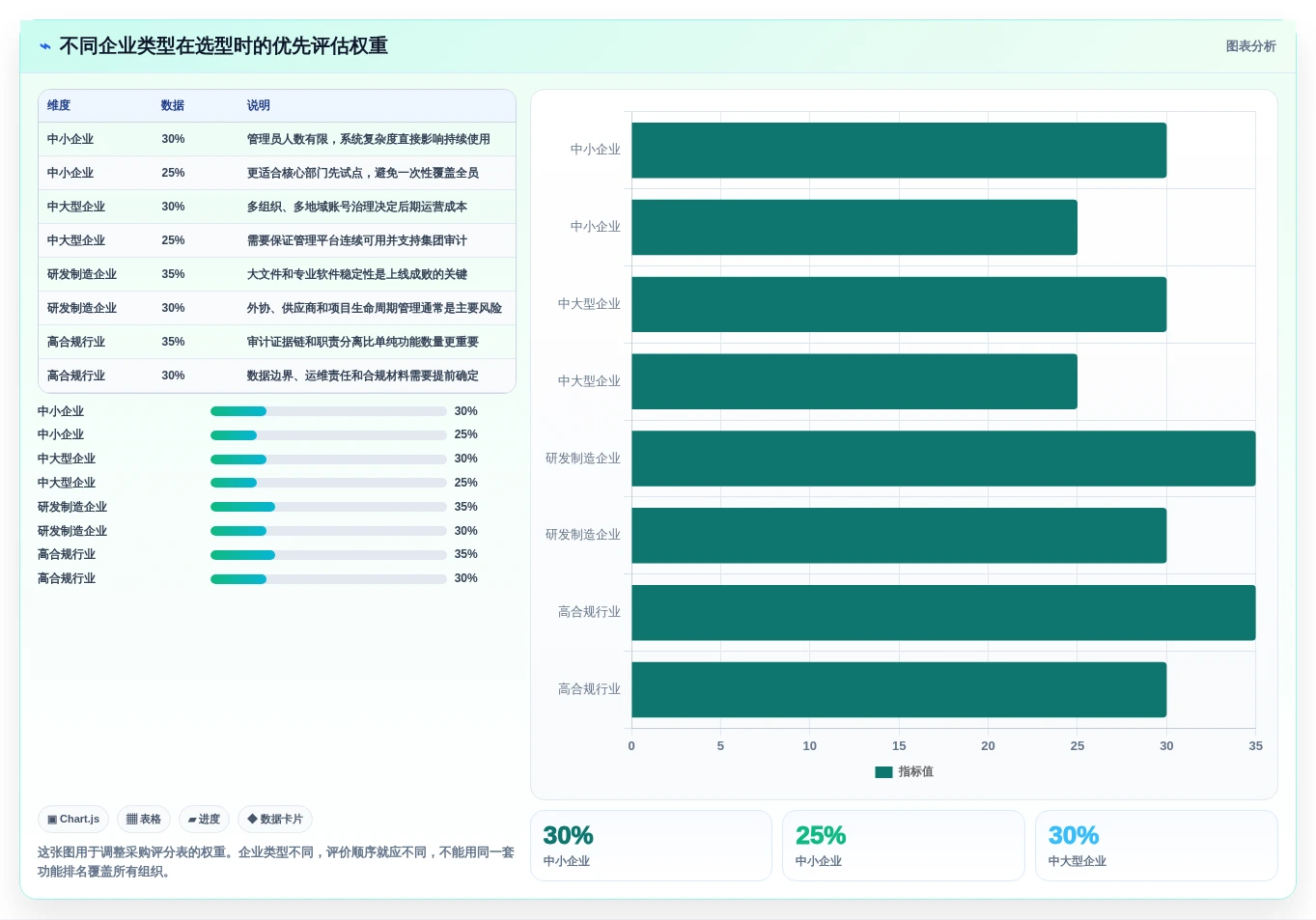Click the 中大型企业 chart bar reaching 30
1316x920 pixels.
[x=899, y=305]
